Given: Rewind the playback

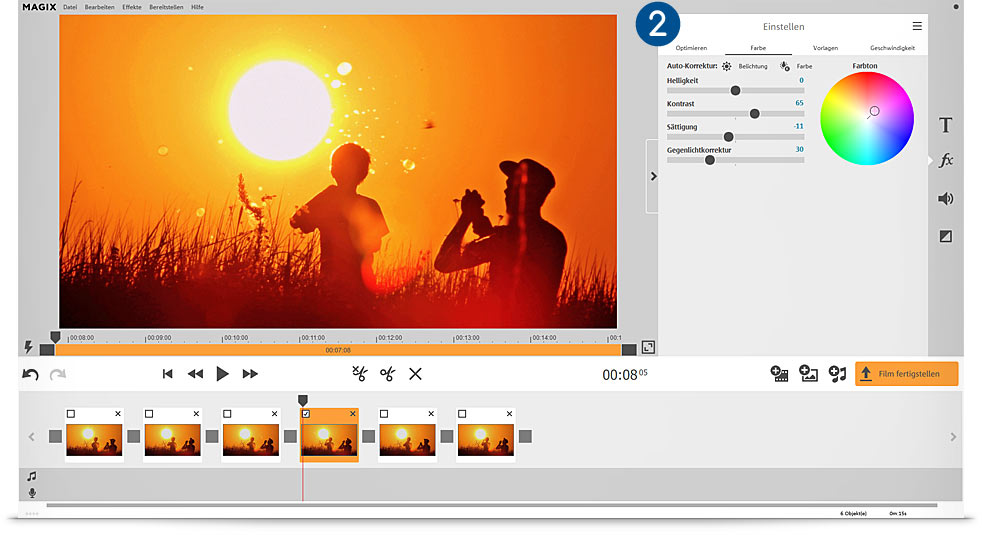Looking at the screenshot, I should pyautogui.click(x=195, y=374).
